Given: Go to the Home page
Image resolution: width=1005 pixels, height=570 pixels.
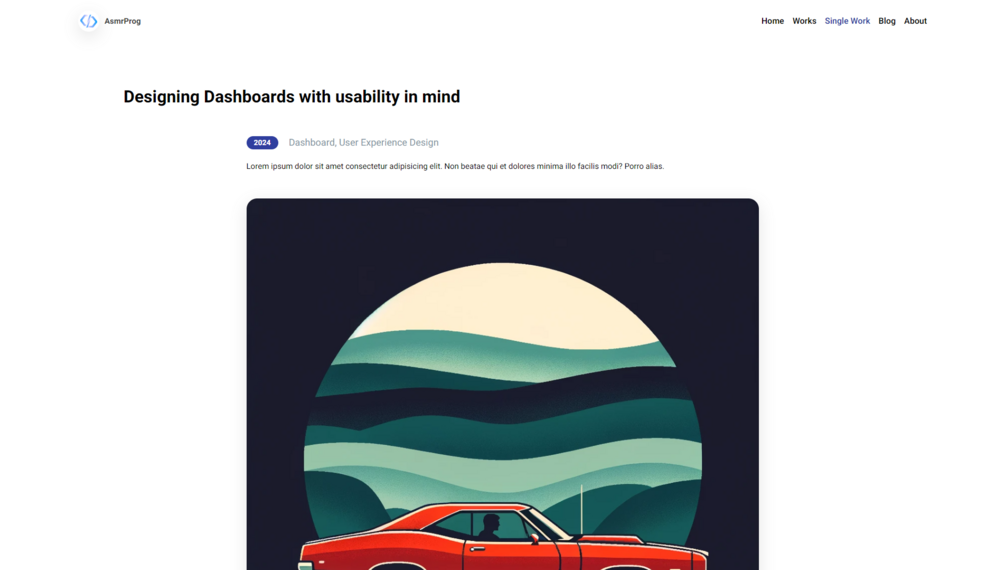Looking at the screenshot, I should [x=772, y=21].
